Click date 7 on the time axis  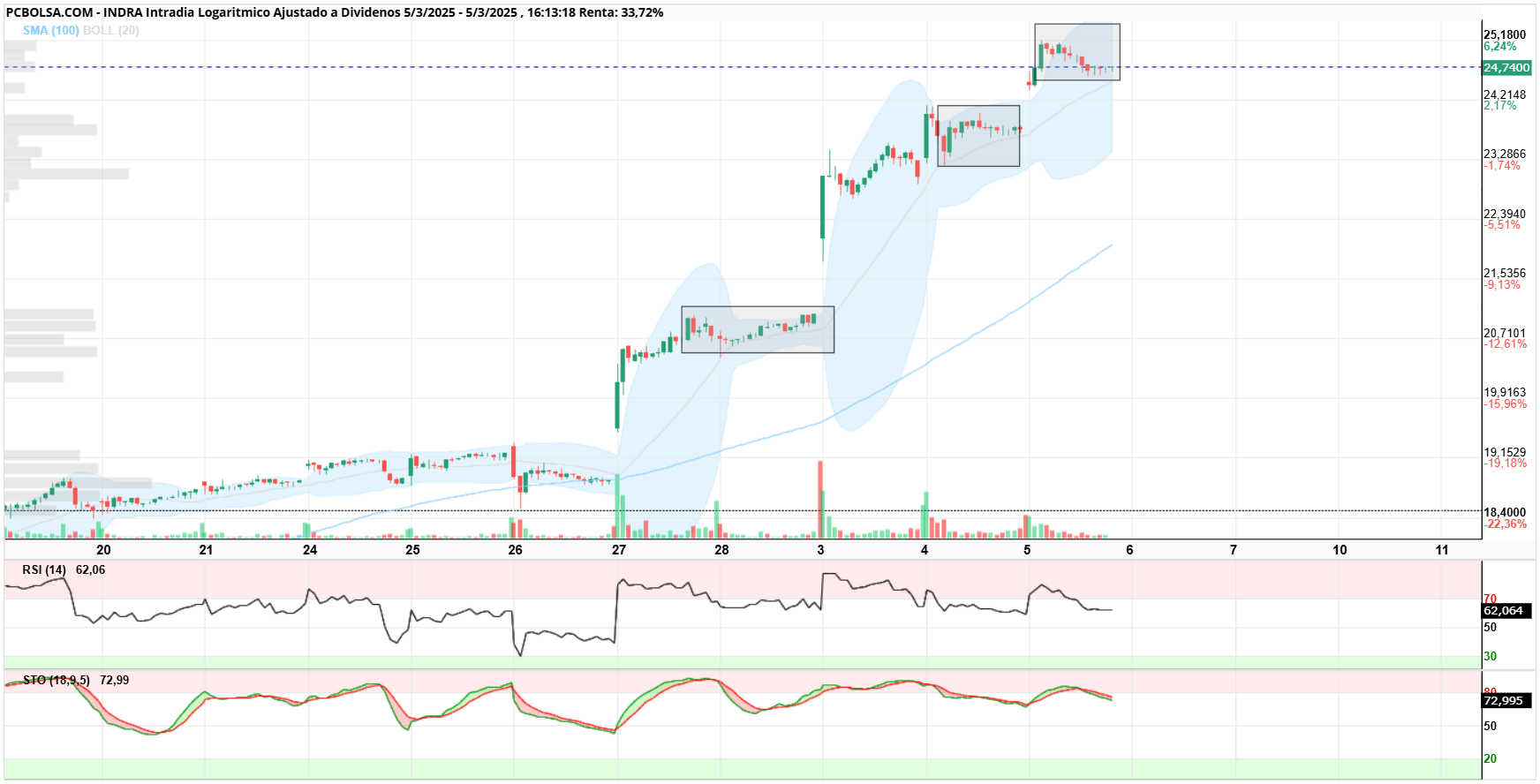coord(1234,550)
